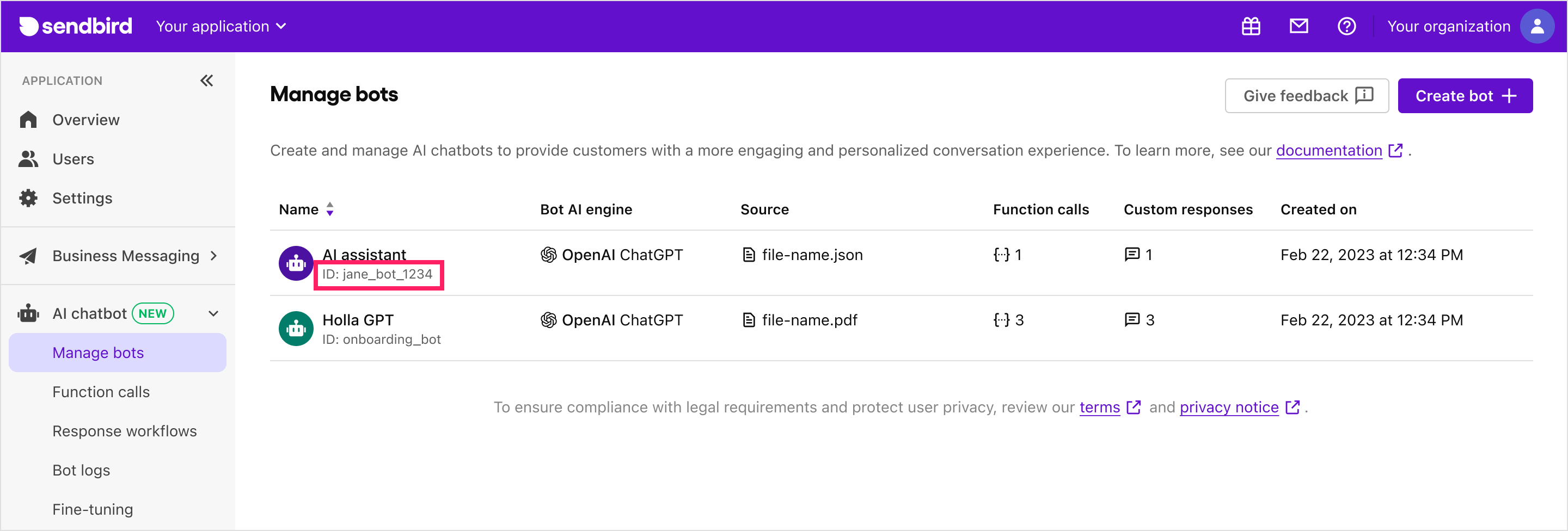Collapse the AI chatbot section

213,313
